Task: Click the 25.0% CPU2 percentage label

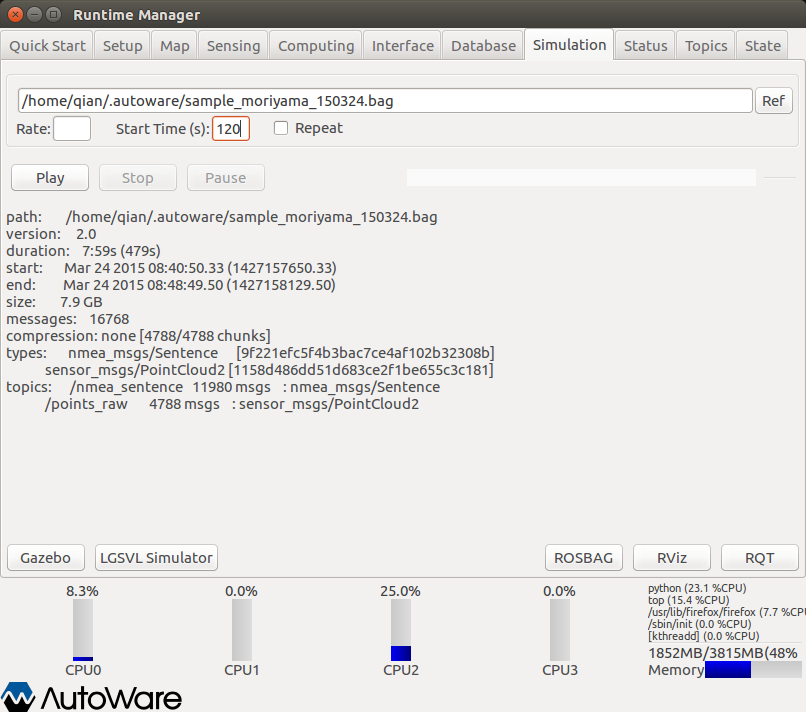Action: (400, 591)
